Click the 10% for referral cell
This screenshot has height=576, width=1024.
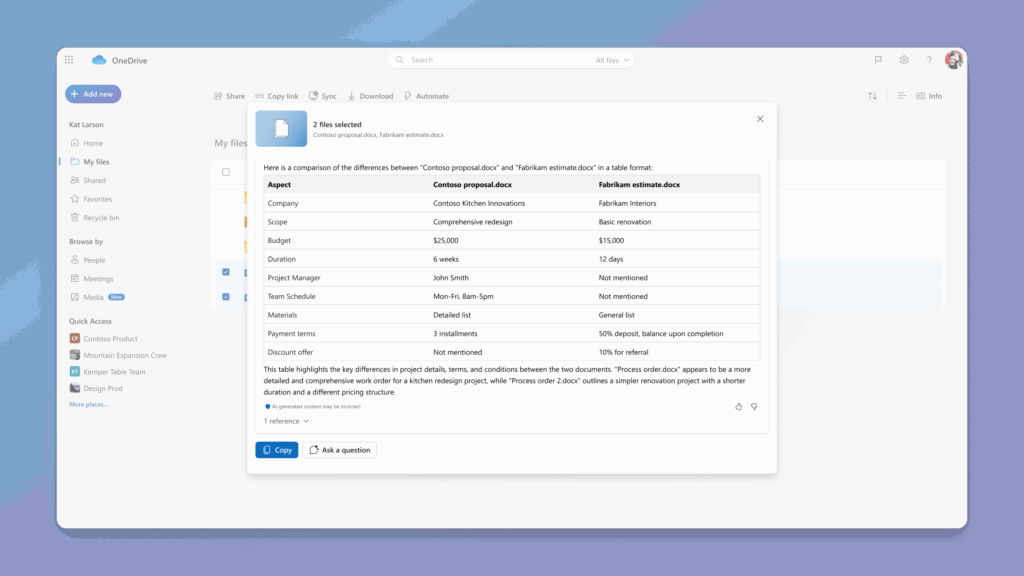[624, 352]
